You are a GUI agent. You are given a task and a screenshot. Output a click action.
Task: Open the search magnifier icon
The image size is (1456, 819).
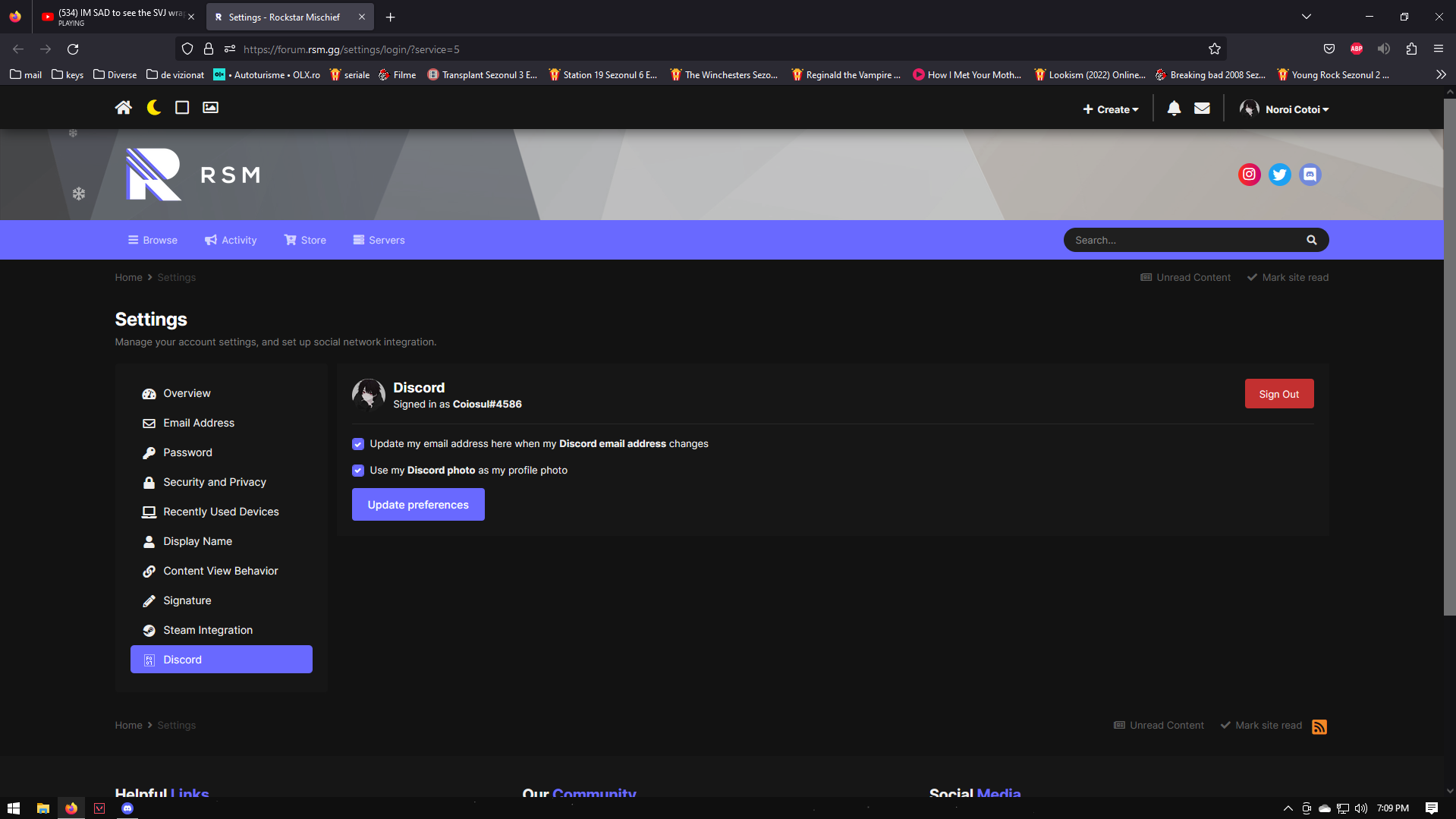click(x=1311, y=239)
